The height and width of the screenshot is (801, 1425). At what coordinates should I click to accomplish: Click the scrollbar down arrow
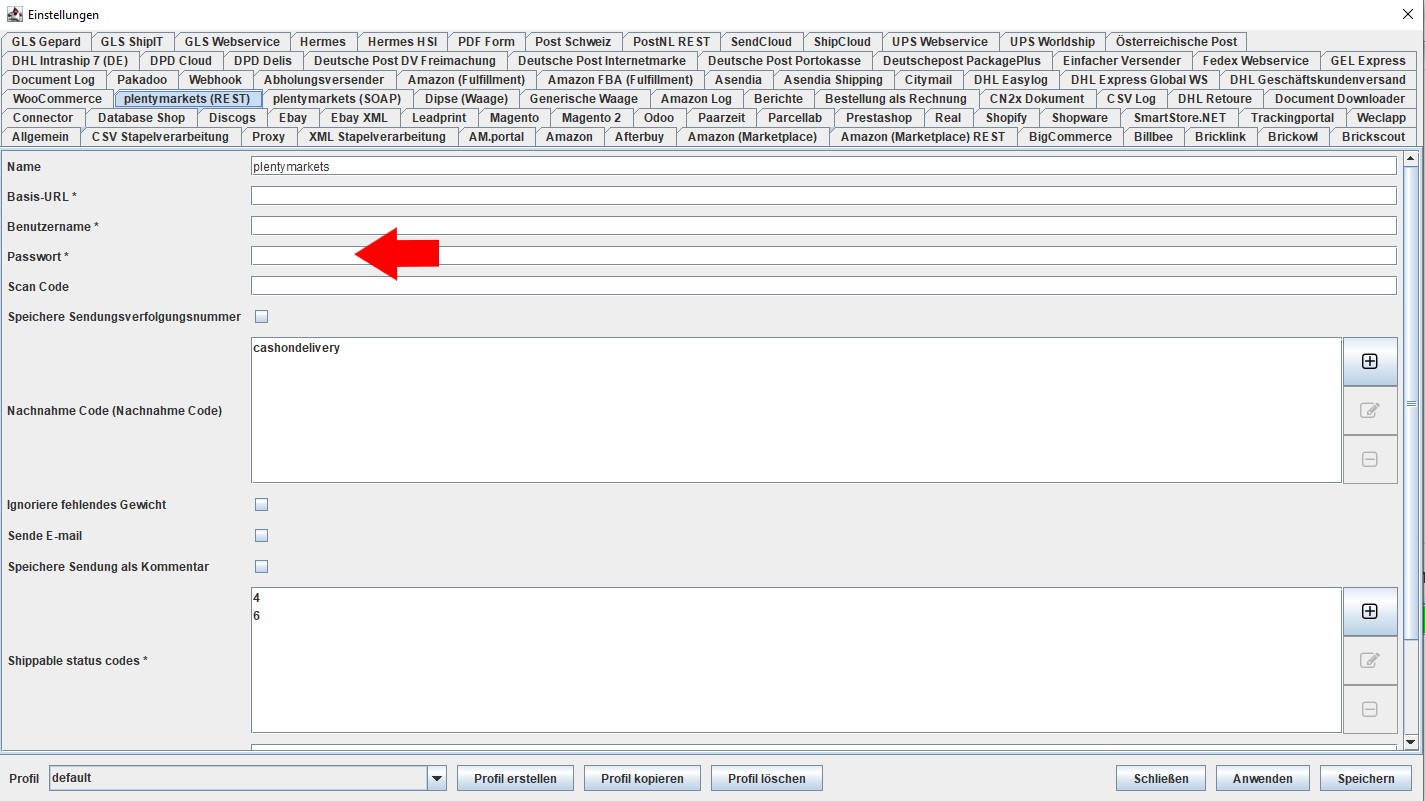coord(1411,742)
